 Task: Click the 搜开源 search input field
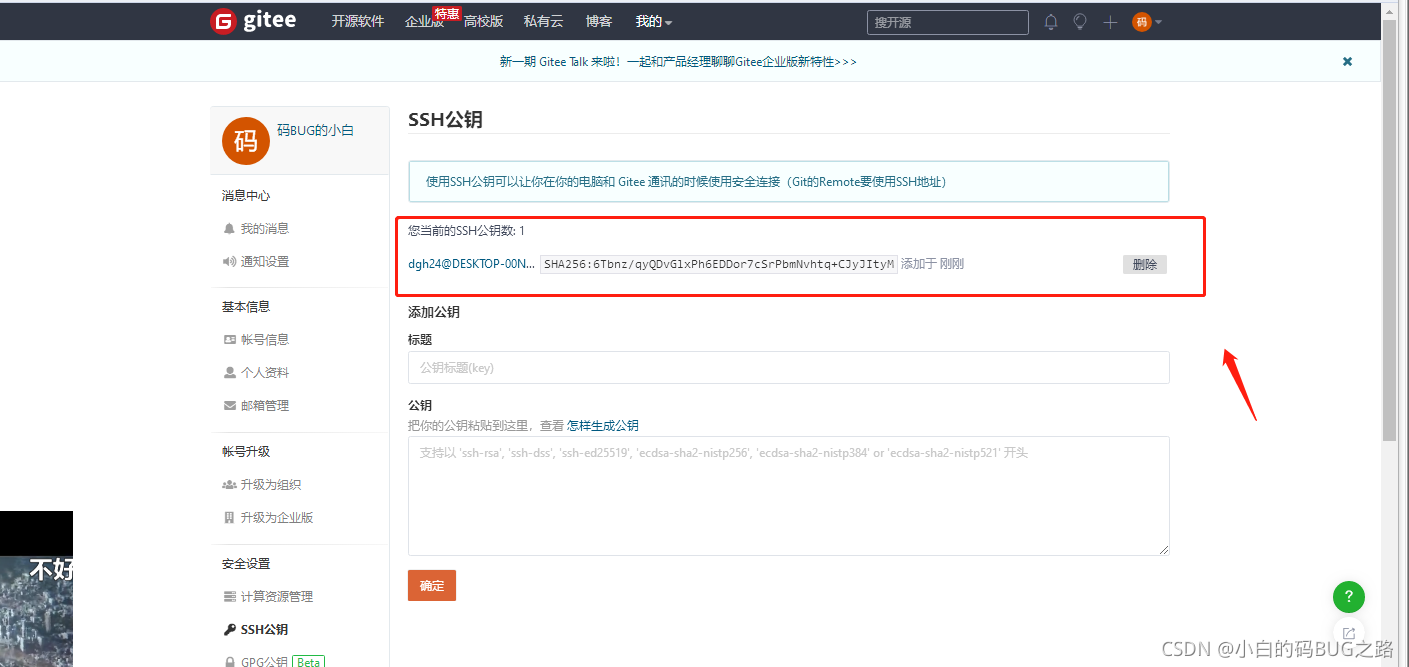tap(947, 21)
